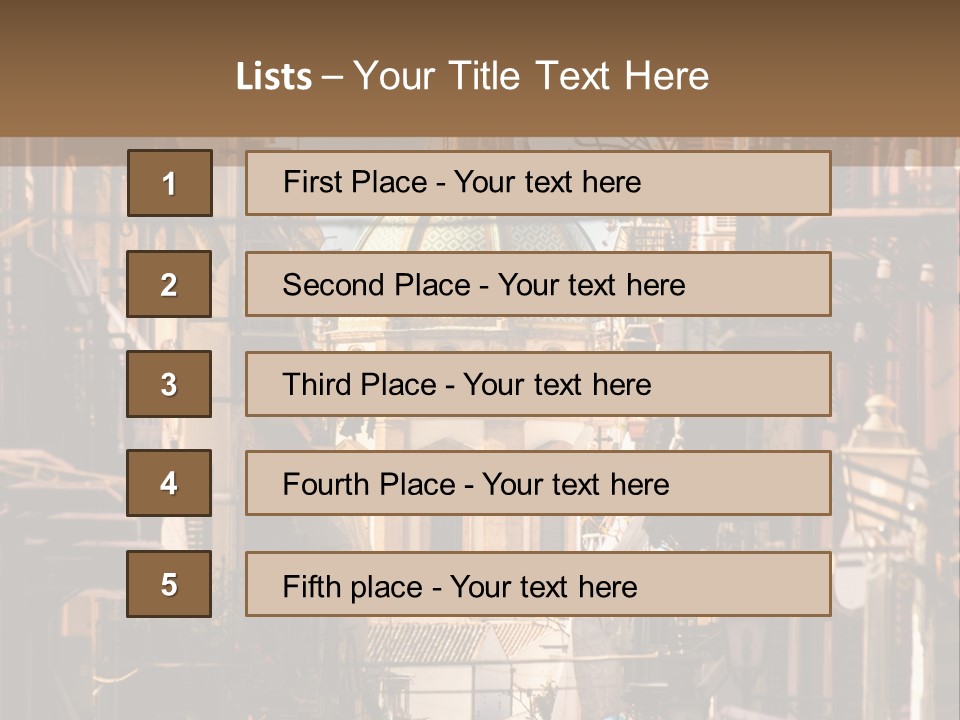The height and width of the screenshot is (720, 960).
Task: Click empty brown header band left of title
Action: (110, 73)
